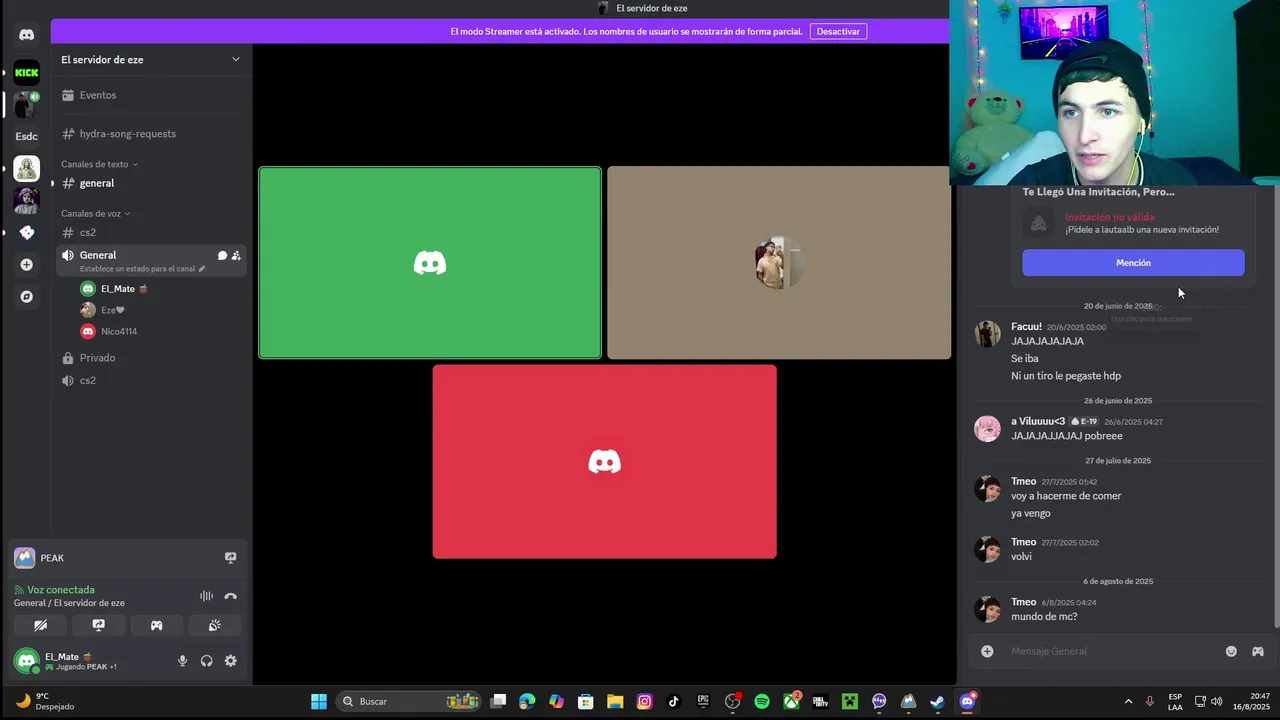Open the Discover servers compass icon
The height and width of the screenshot is (720, 1280).
26,296
